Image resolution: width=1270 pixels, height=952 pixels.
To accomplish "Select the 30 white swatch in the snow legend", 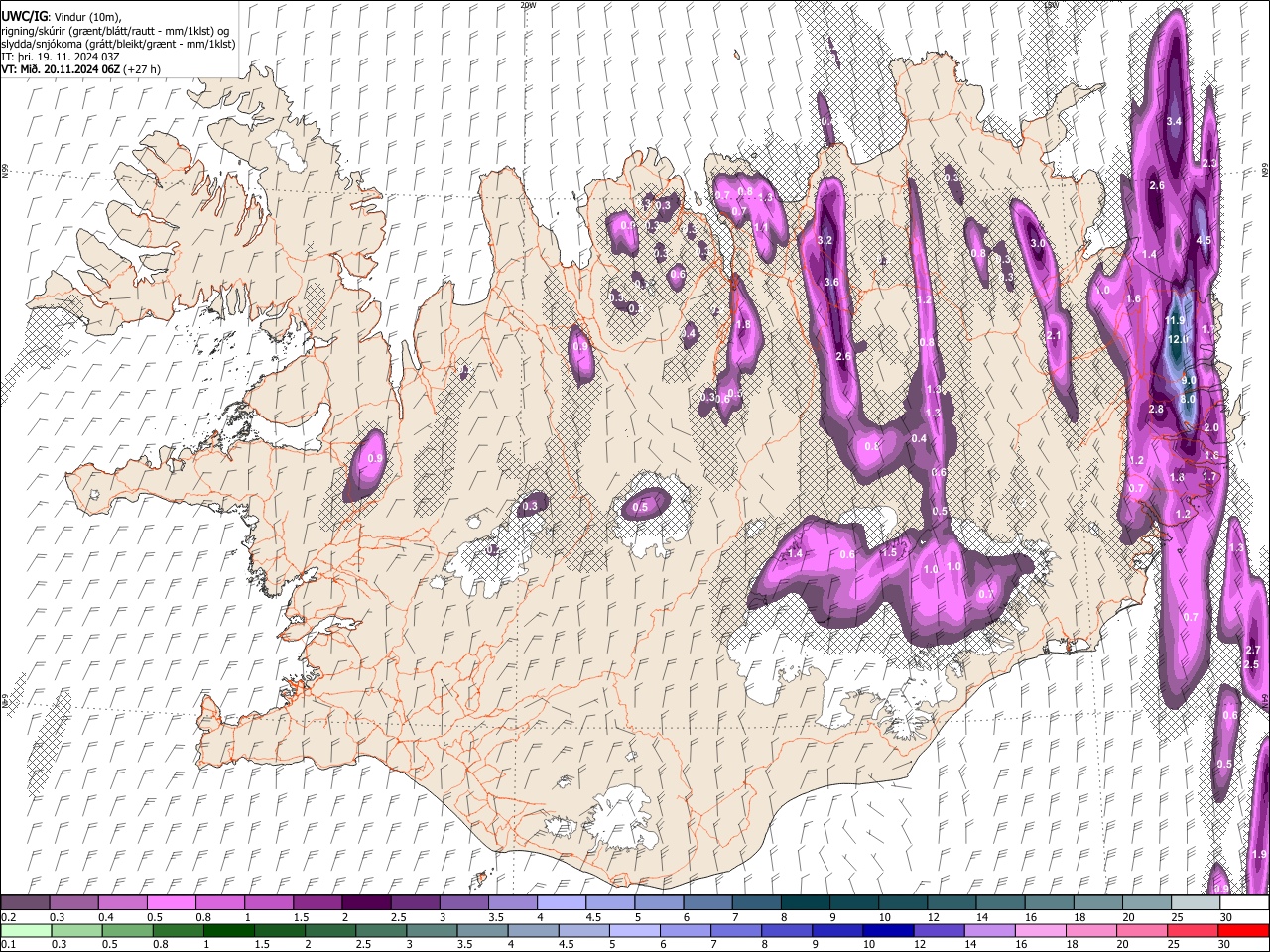I will (x=1243, y=903).
